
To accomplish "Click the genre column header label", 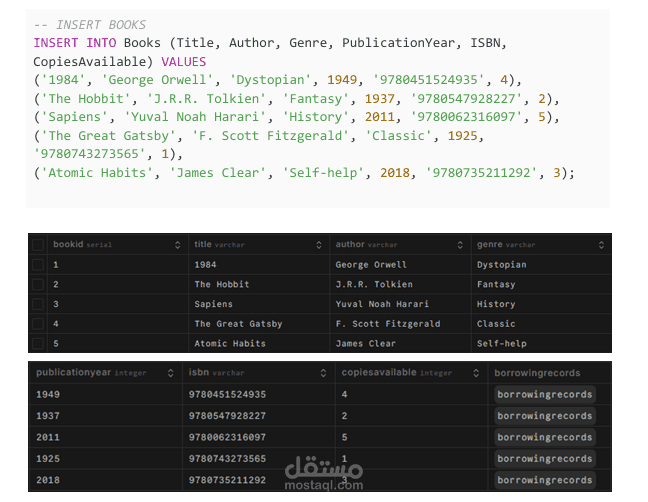I will click(x=490, y=244).
